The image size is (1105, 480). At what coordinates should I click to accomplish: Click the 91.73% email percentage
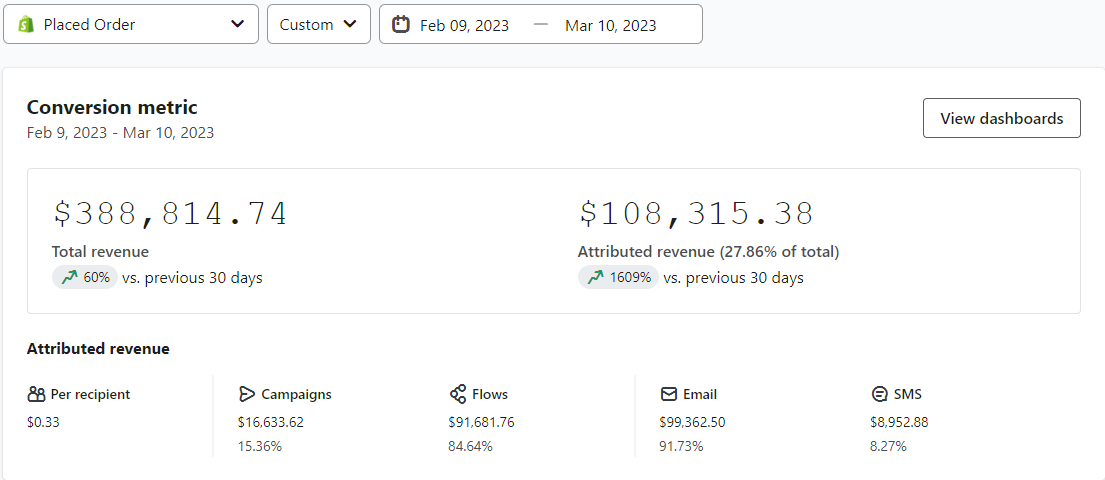pyautogui.click(x=681, y=446)
